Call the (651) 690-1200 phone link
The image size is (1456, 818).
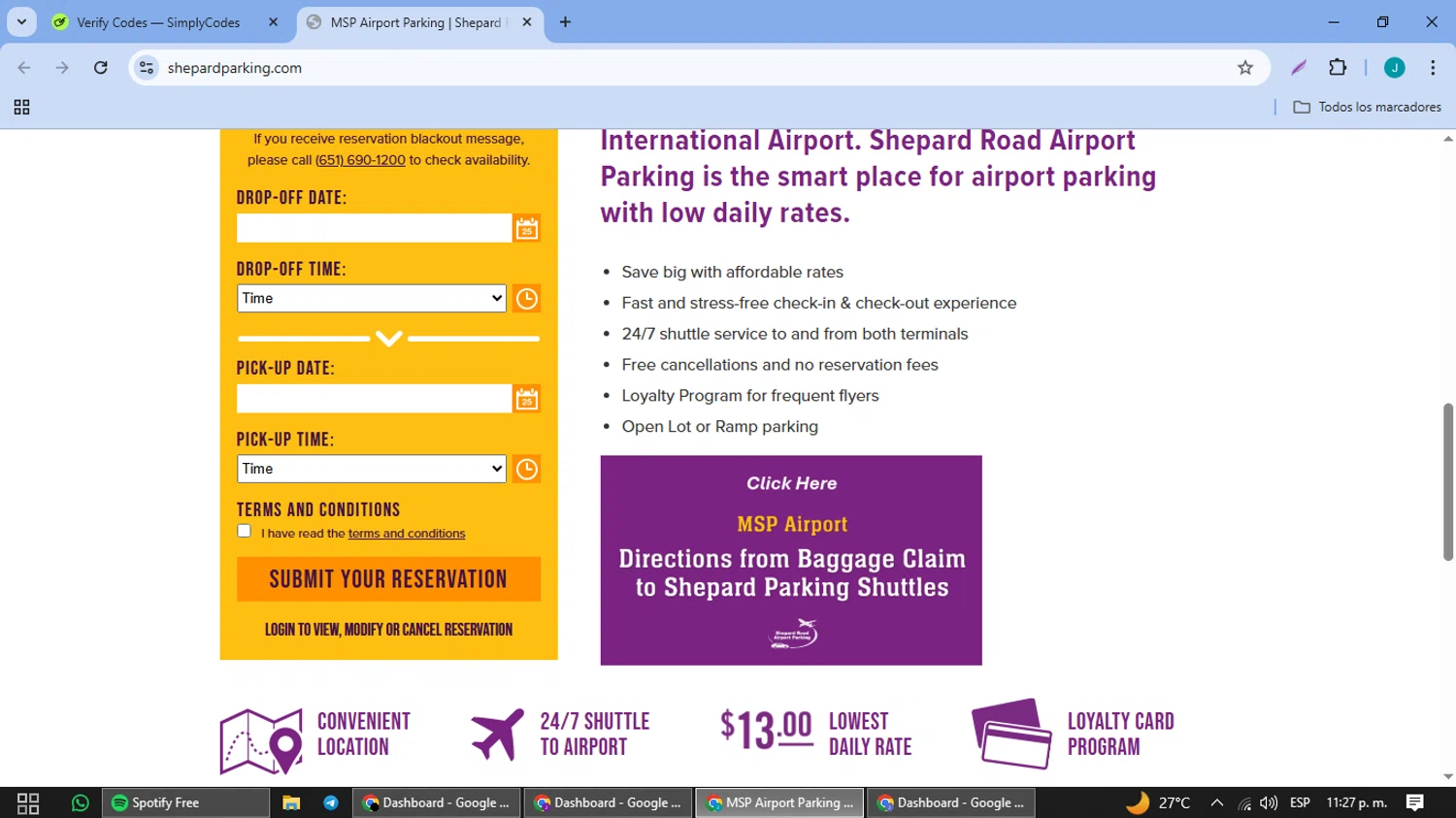click(360, 160)
